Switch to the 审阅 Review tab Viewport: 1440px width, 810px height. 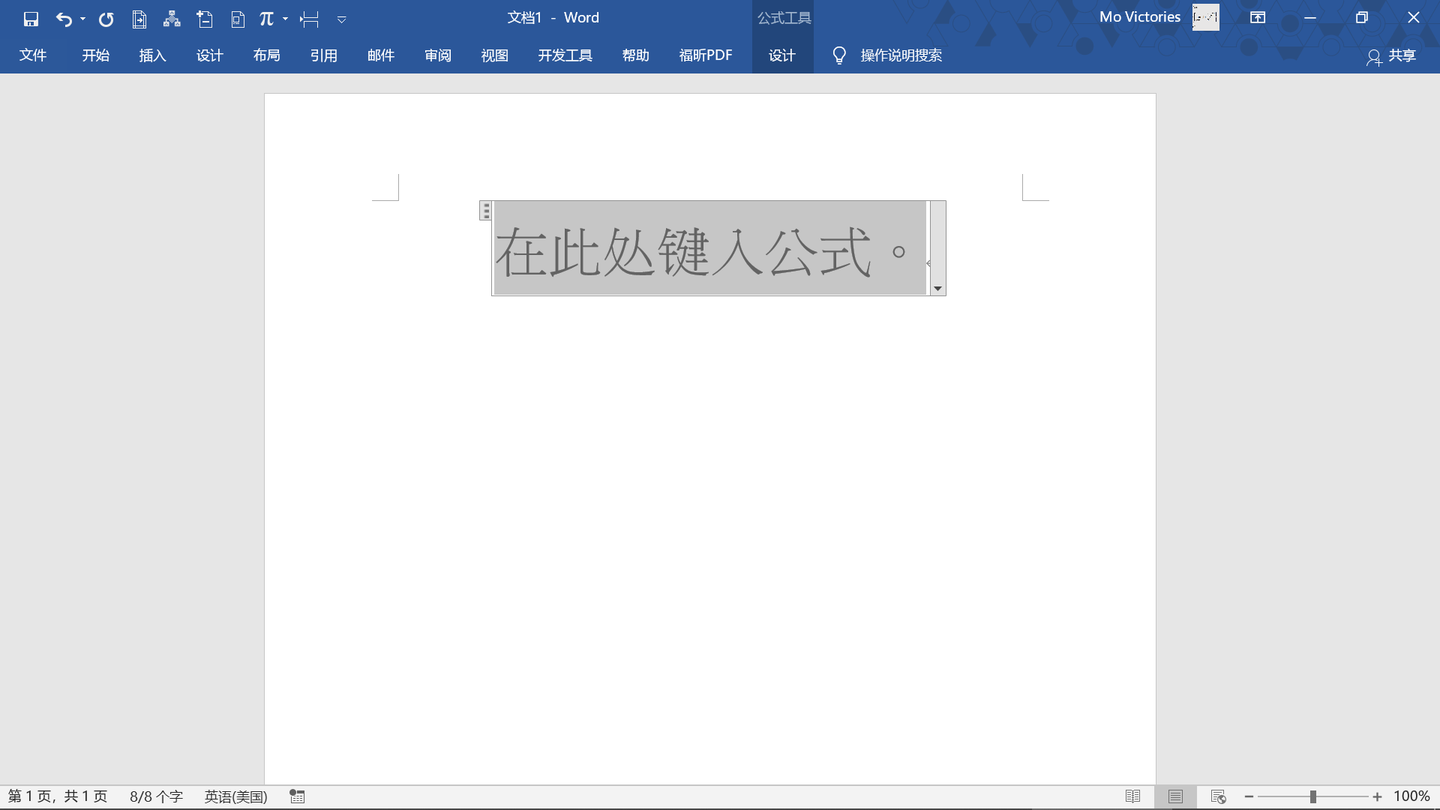[438, 55]
